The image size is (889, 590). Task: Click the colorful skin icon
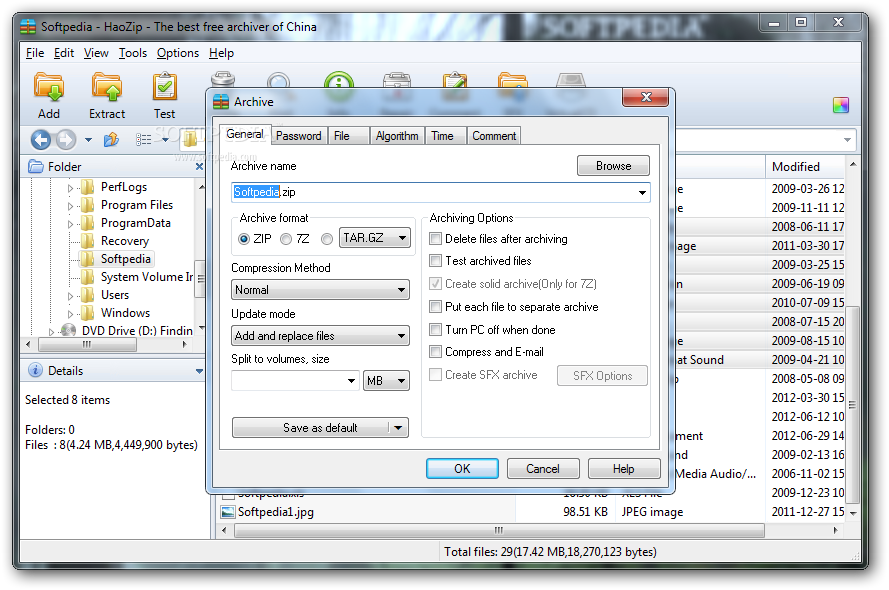pos(841,105)
